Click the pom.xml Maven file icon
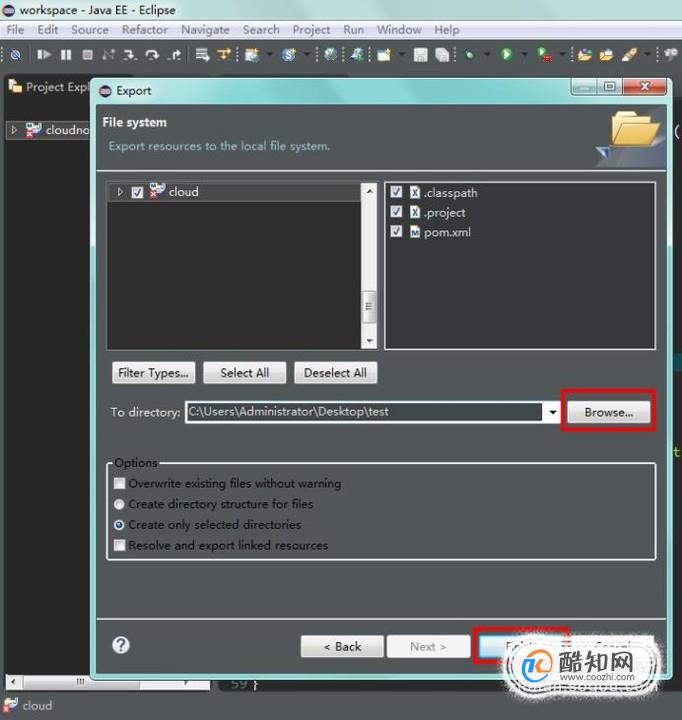The width and height of the screenshot is (682, 720). coord(415,232)
